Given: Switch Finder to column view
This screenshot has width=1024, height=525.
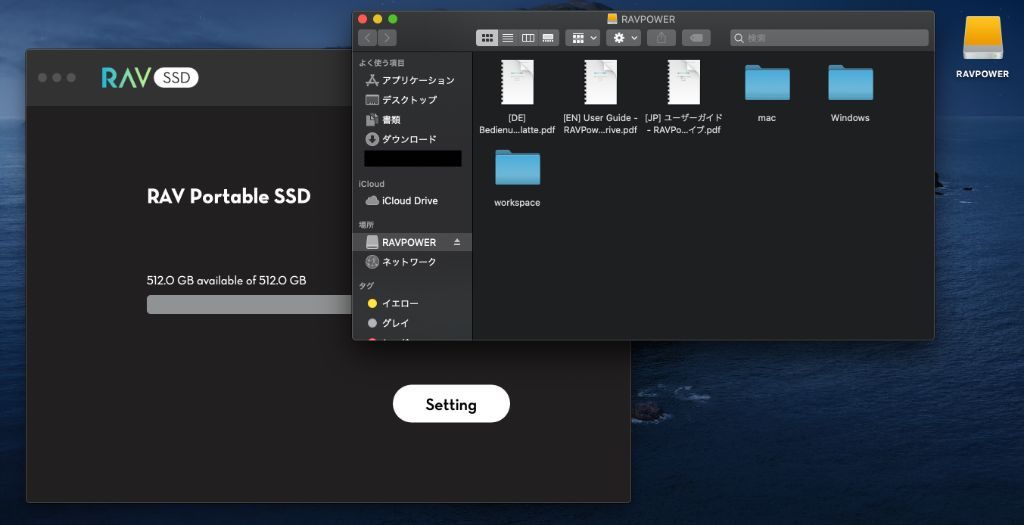Looking at the screenshot, I should point(528,38).
